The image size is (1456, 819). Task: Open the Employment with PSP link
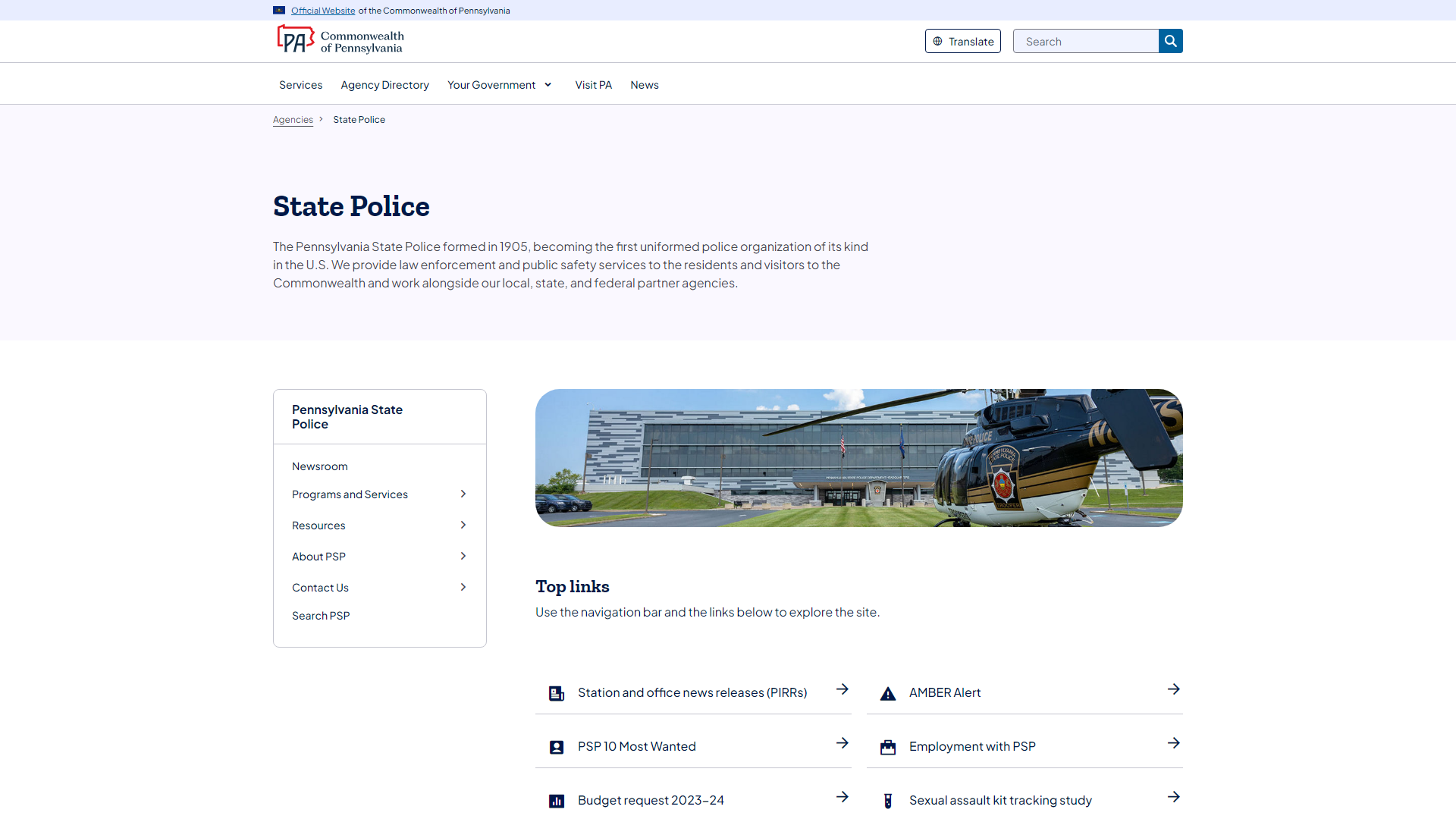[972, 747]
